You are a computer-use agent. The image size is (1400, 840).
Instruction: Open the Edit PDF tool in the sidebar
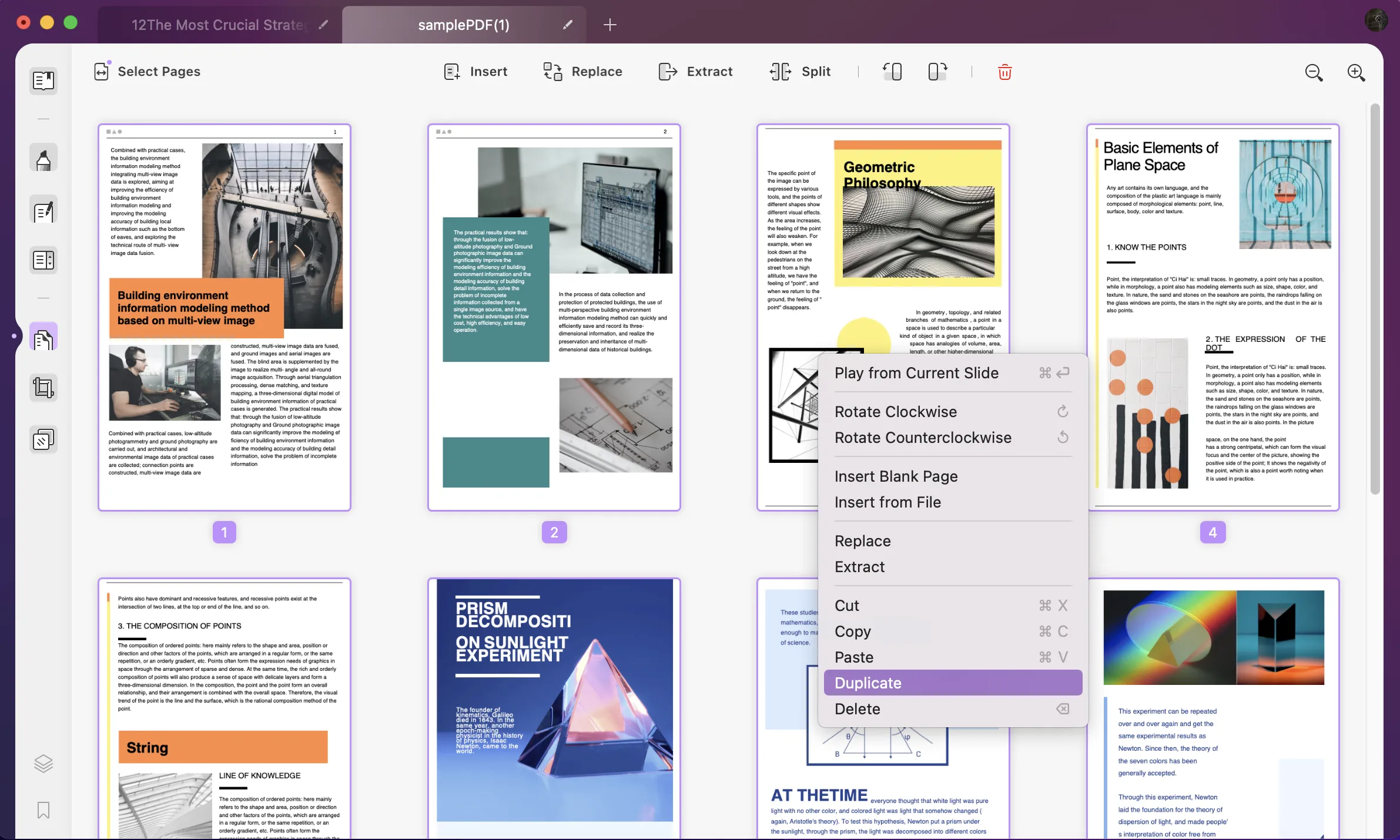(43, 210)
